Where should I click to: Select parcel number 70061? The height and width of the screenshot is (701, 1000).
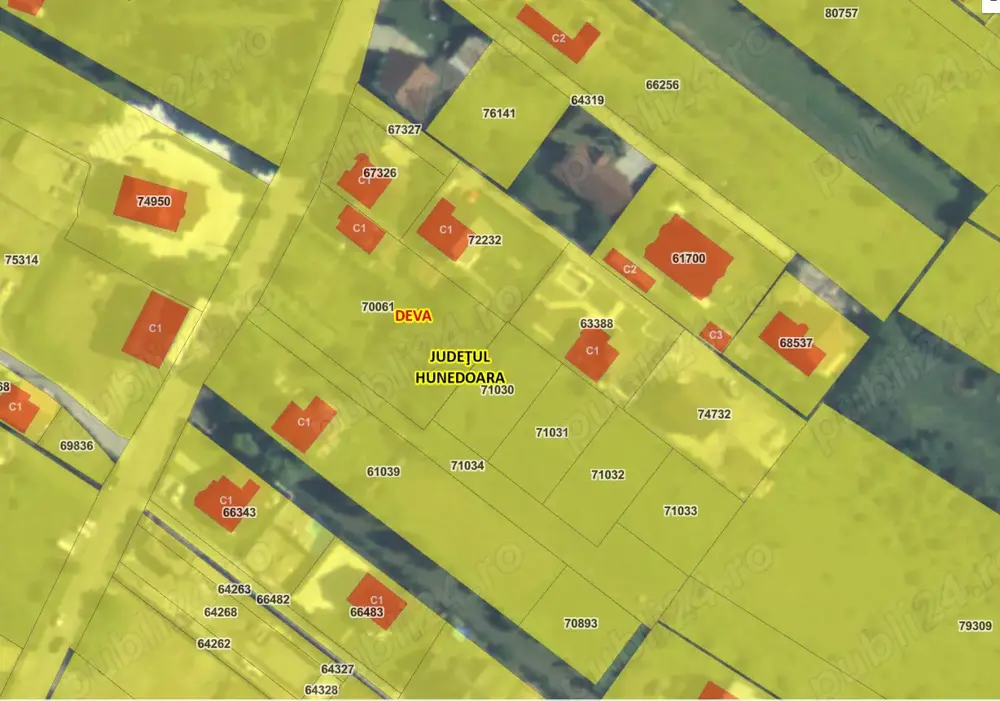[377, 307]
